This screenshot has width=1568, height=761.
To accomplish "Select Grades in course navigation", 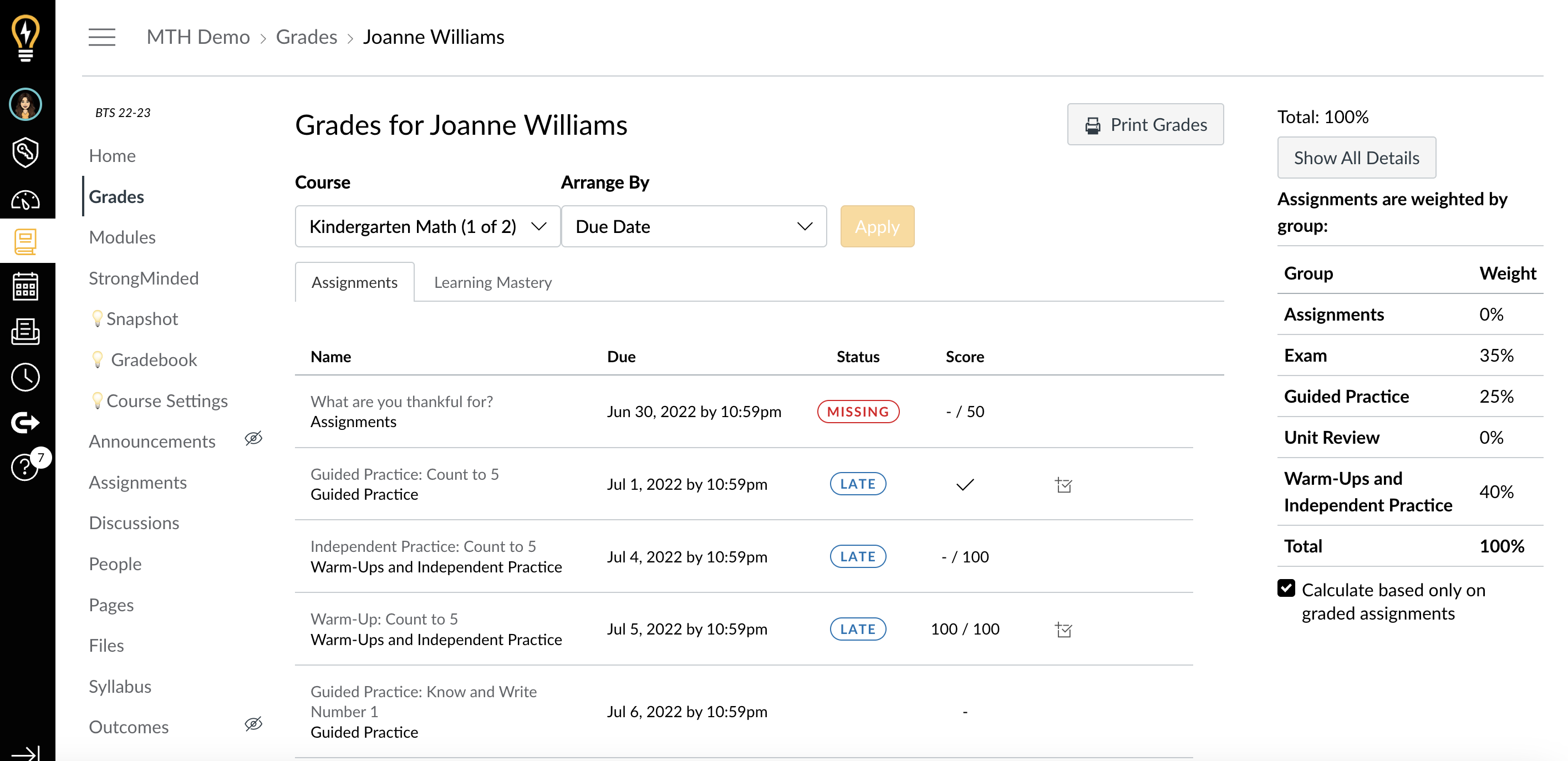I will (116, 196).
